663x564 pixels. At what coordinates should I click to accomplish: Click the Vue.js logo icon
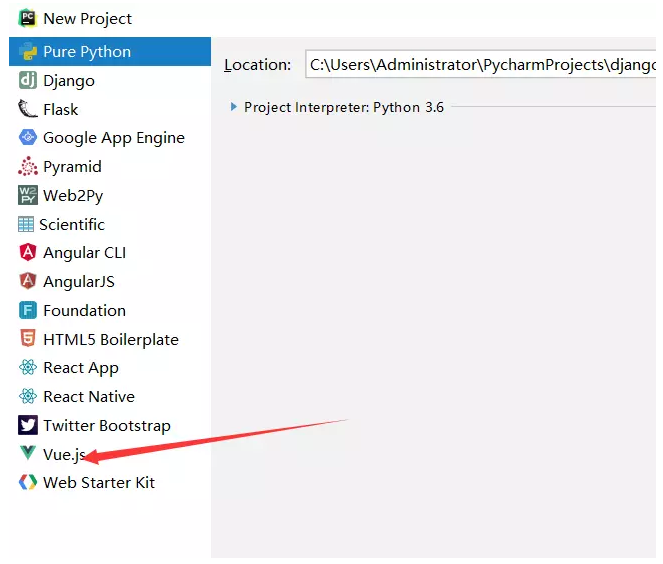tap(28, 453)
